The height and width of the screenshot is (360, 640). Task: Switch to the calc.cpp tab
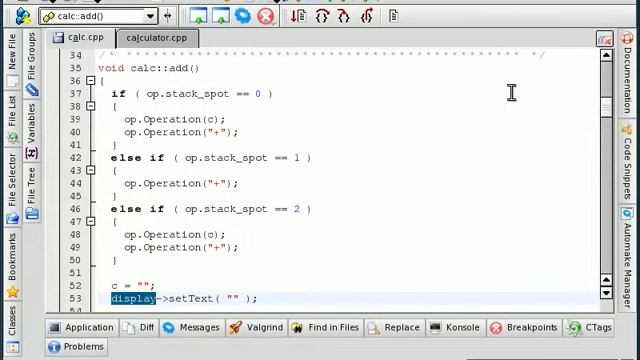coord(80,38)
